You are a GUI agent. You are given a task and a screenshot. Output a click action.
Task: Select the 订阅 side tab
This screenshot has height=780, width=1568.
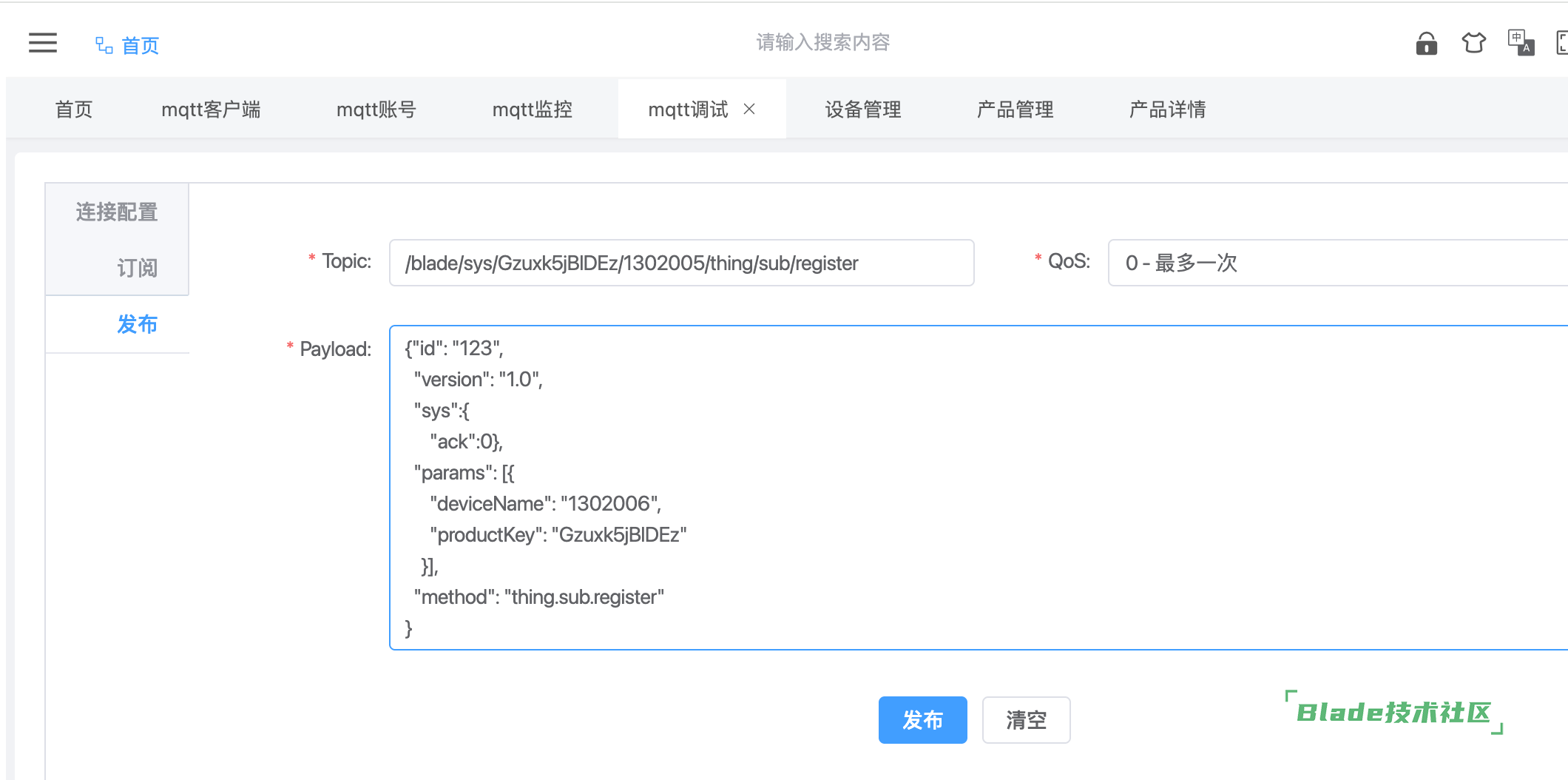click(x=137, y=268)
